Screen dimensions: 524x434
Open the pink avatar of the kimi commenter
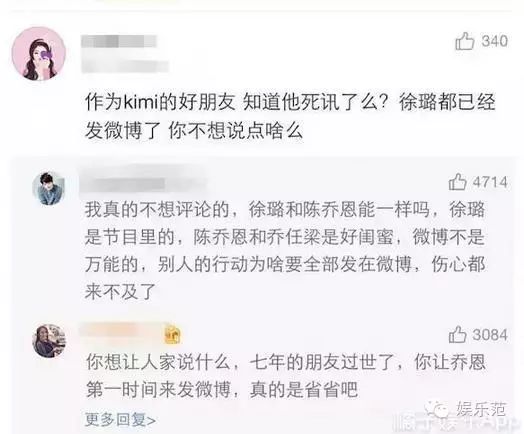[39, 53]
